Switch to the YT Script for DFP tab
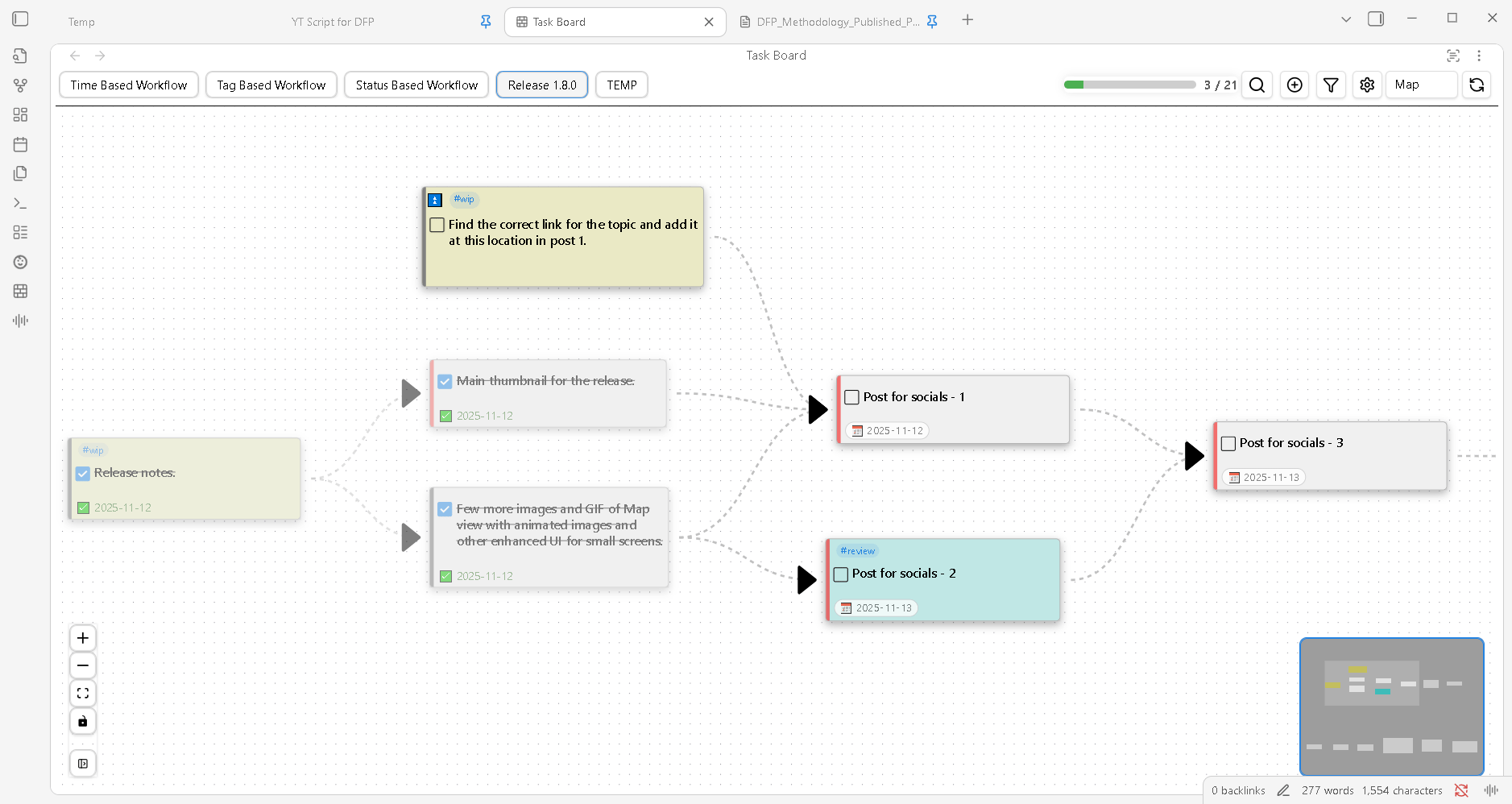The height and width of the screenshot is (804, 1512). tap(333, 22)
